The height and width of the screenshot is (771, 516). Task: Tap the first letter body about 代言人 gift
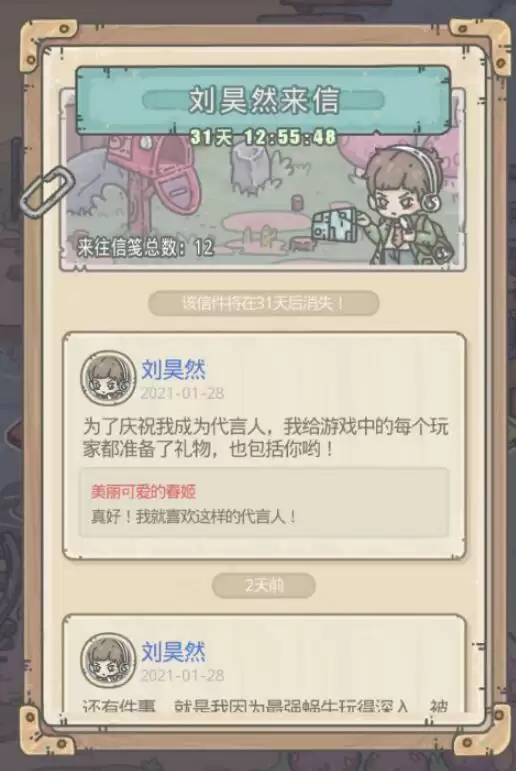click(266, 438)
